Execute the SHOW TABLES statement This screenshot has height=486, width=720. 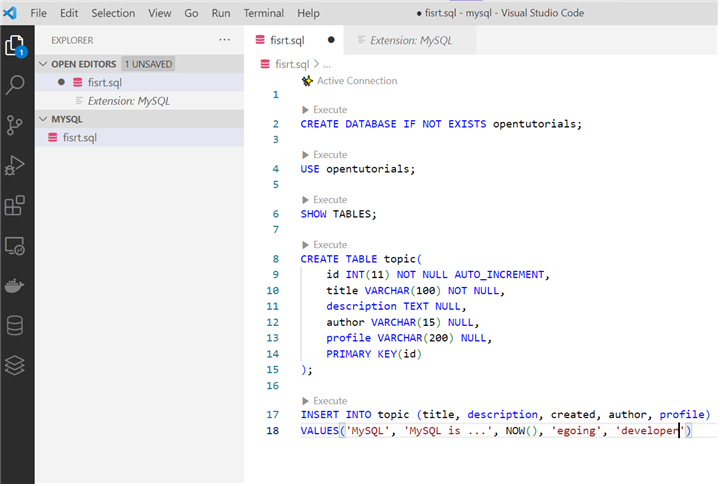(x=325, y=200)
